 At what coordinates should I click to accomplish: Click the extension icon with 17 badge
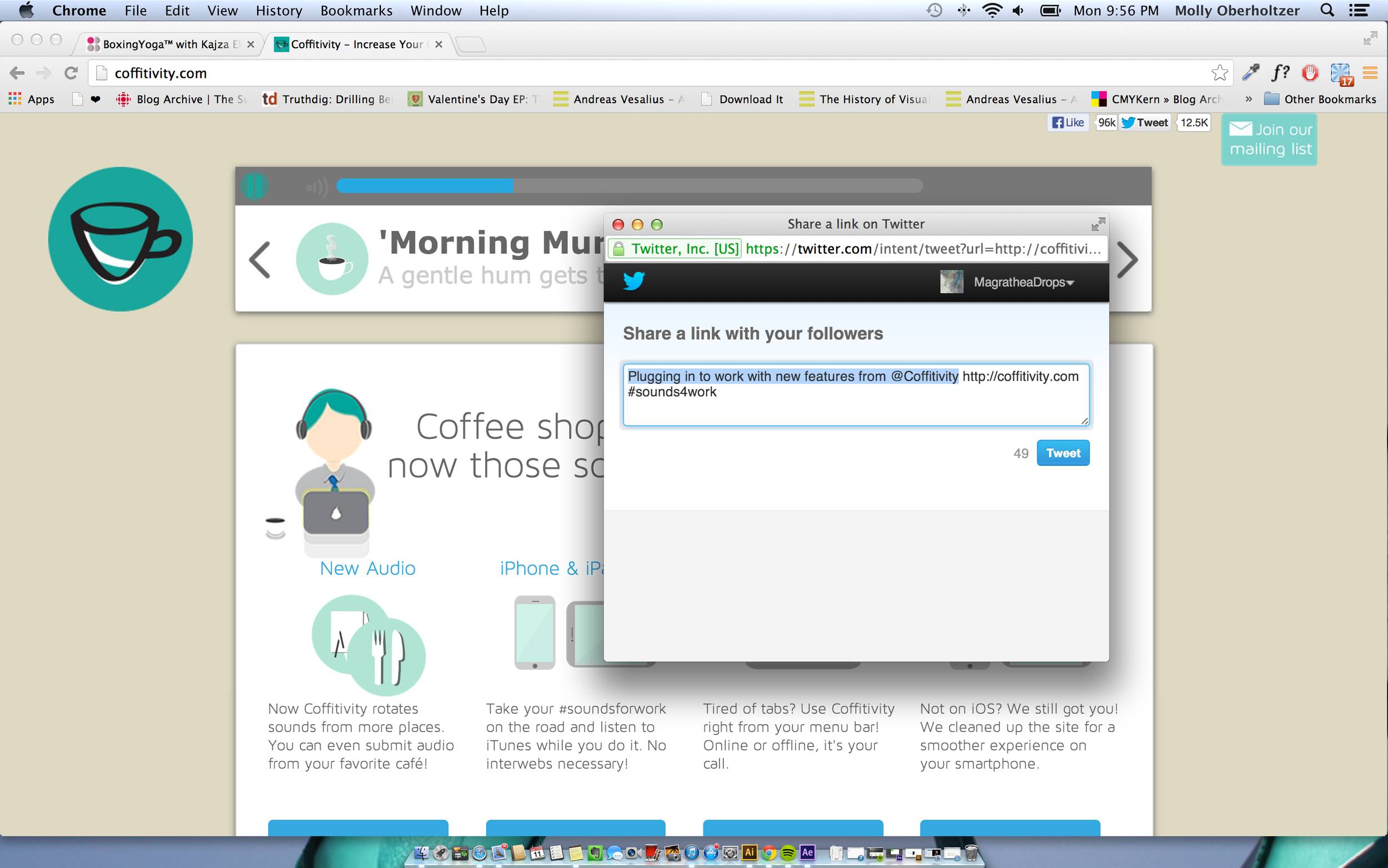click(1341, 73)
